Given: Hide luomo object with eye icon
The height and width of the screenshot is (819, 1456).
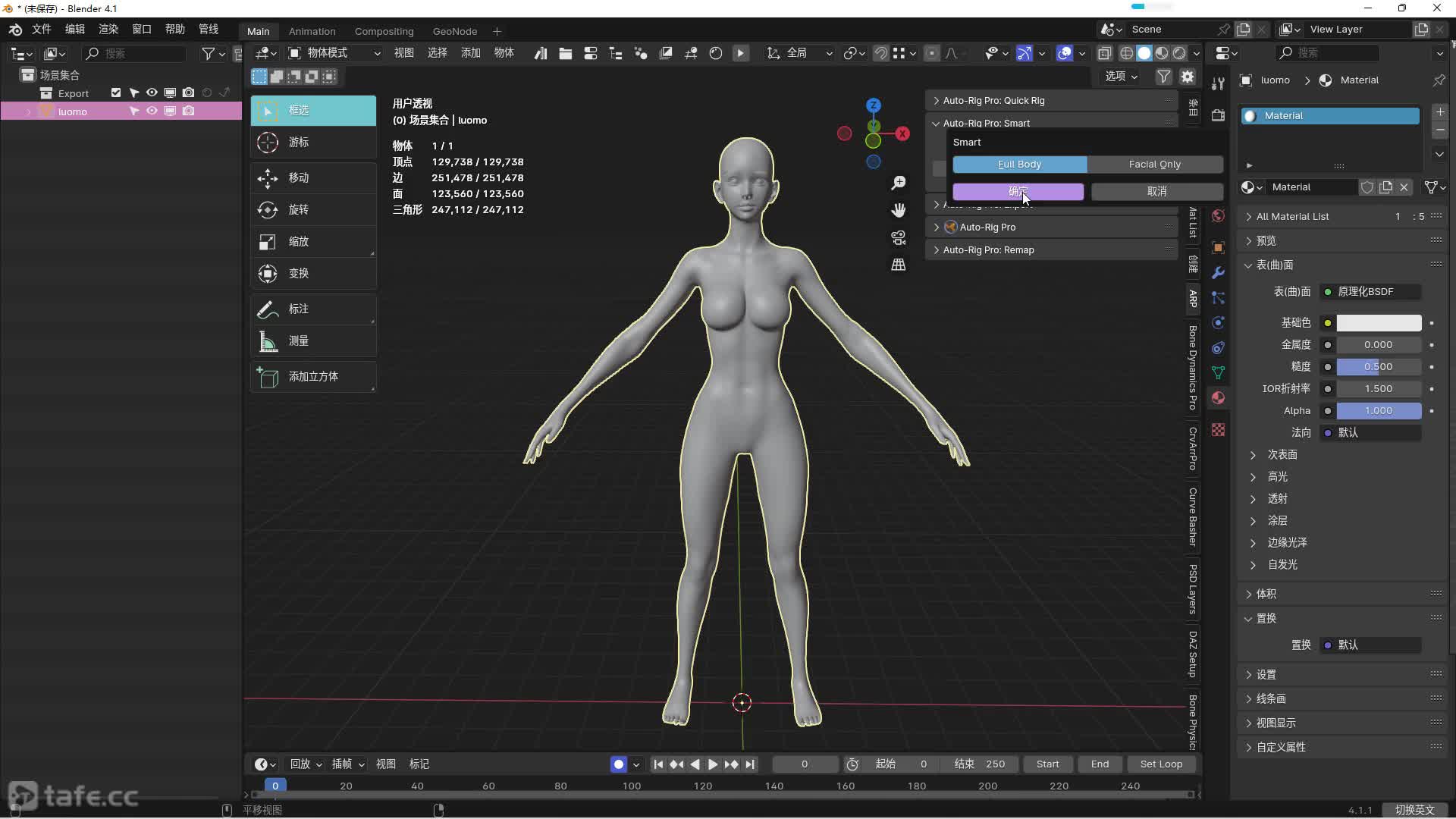Looking at the screenshot, I should click(x=152, y=111).
